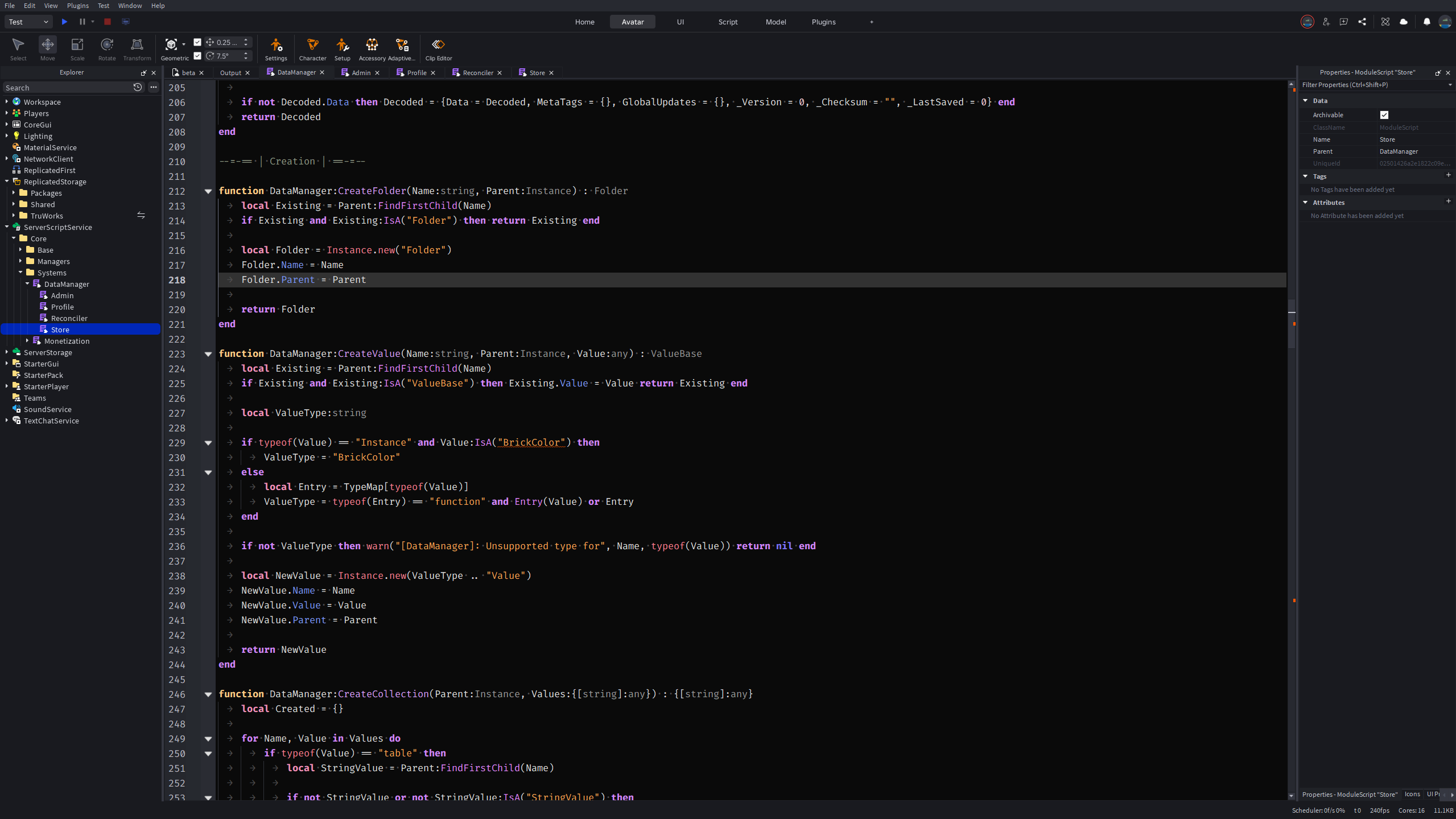
Task: Open the Adaptive animation tool
Action: click(402, 48)
